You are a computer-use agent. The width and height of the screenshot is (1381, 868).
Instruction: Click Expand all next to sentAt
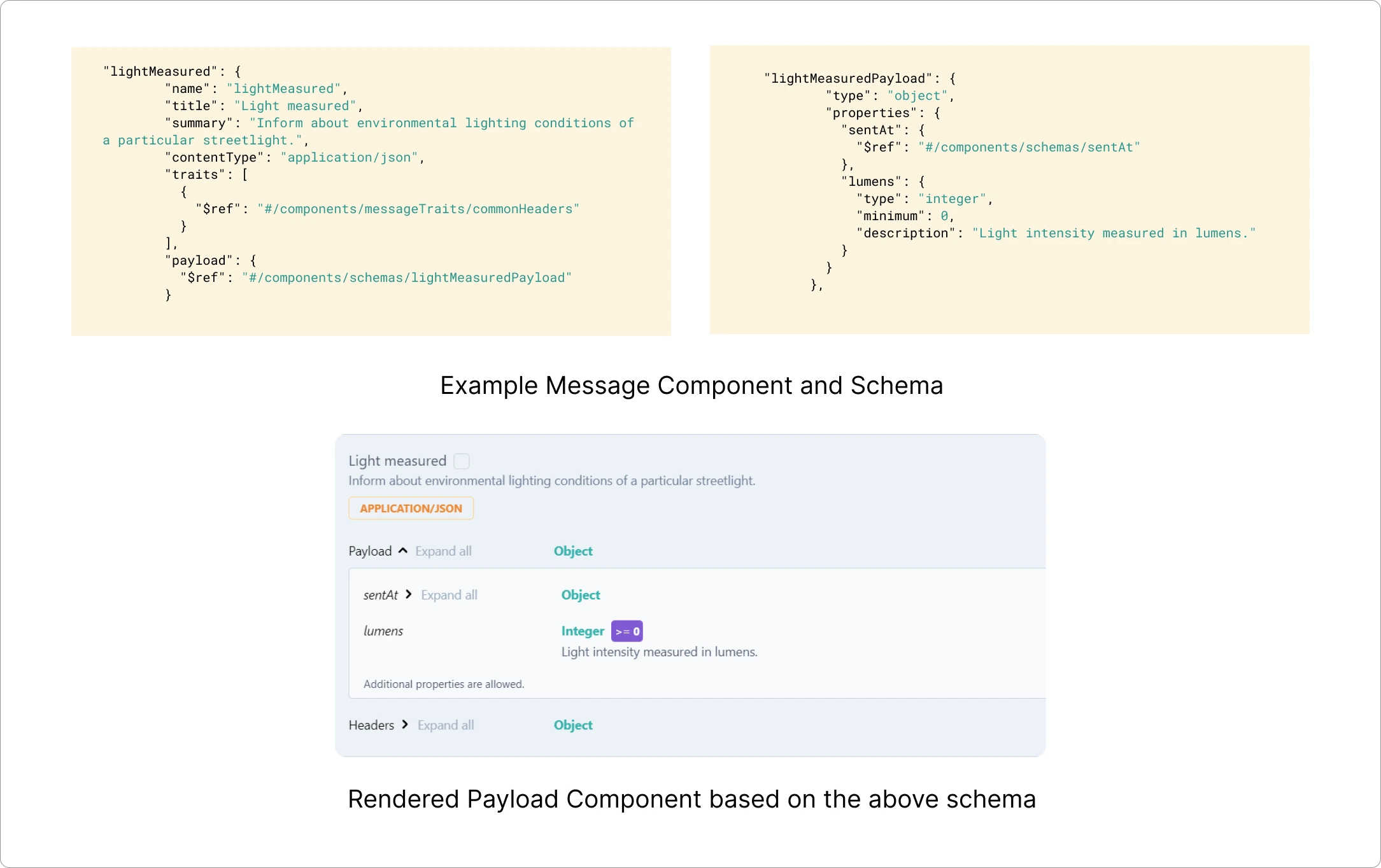[x=449, y=595]
